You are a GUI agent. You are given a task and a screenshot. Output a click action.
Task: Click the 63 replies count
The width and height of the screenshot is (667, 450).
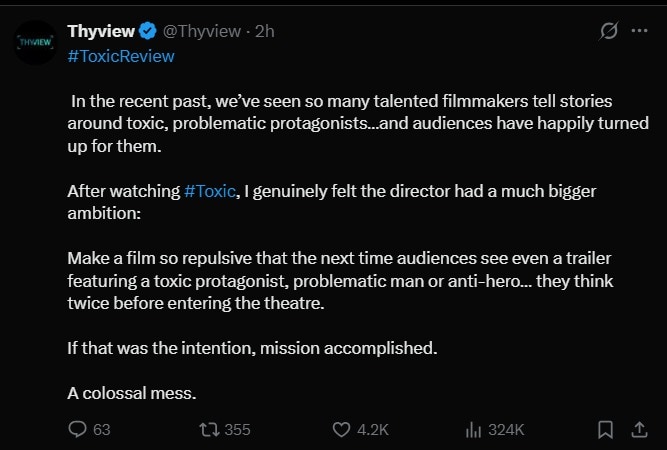pos(102,430)
